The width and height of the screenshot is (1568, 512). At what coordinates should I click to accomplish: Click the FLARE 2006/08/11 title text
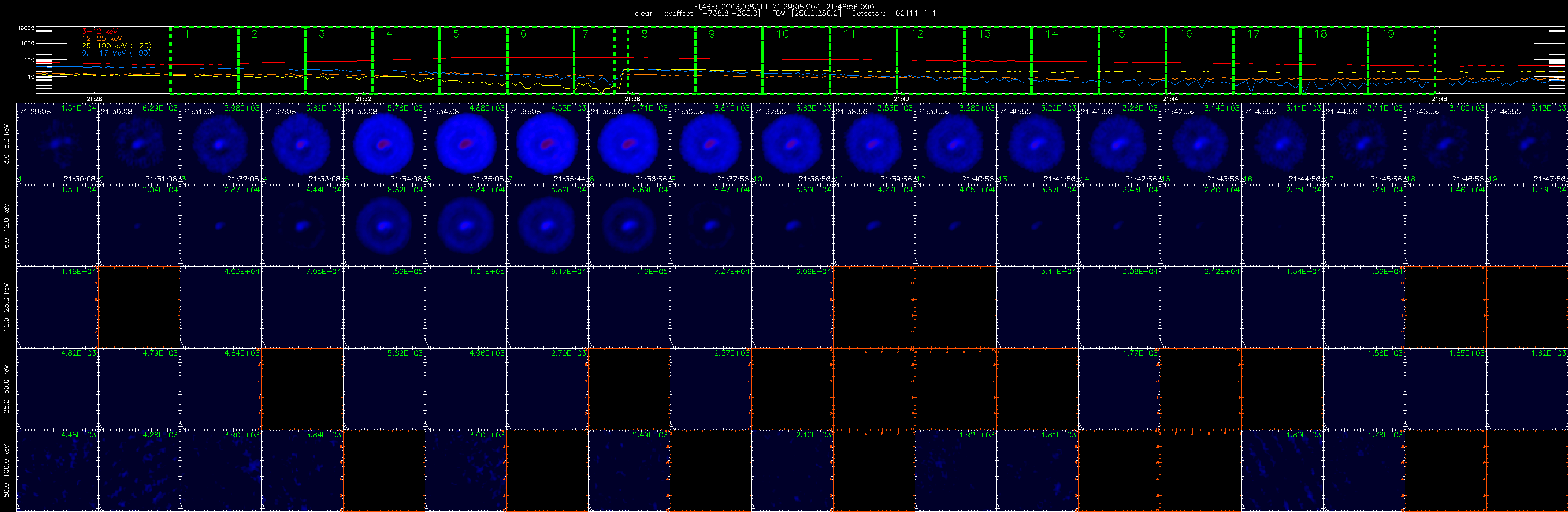[x=784, y=6]
